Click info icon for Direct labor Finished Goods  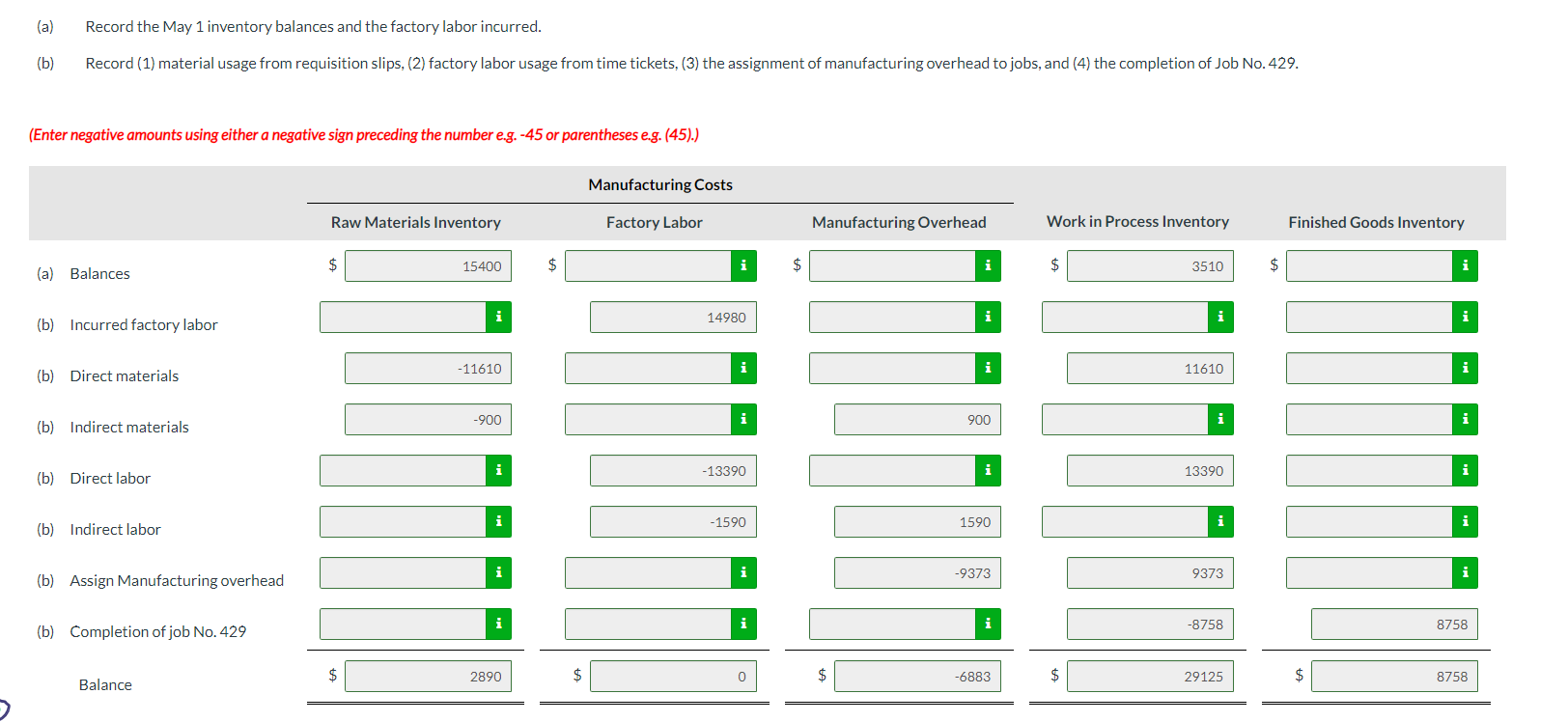click(x=1465, y=470)
